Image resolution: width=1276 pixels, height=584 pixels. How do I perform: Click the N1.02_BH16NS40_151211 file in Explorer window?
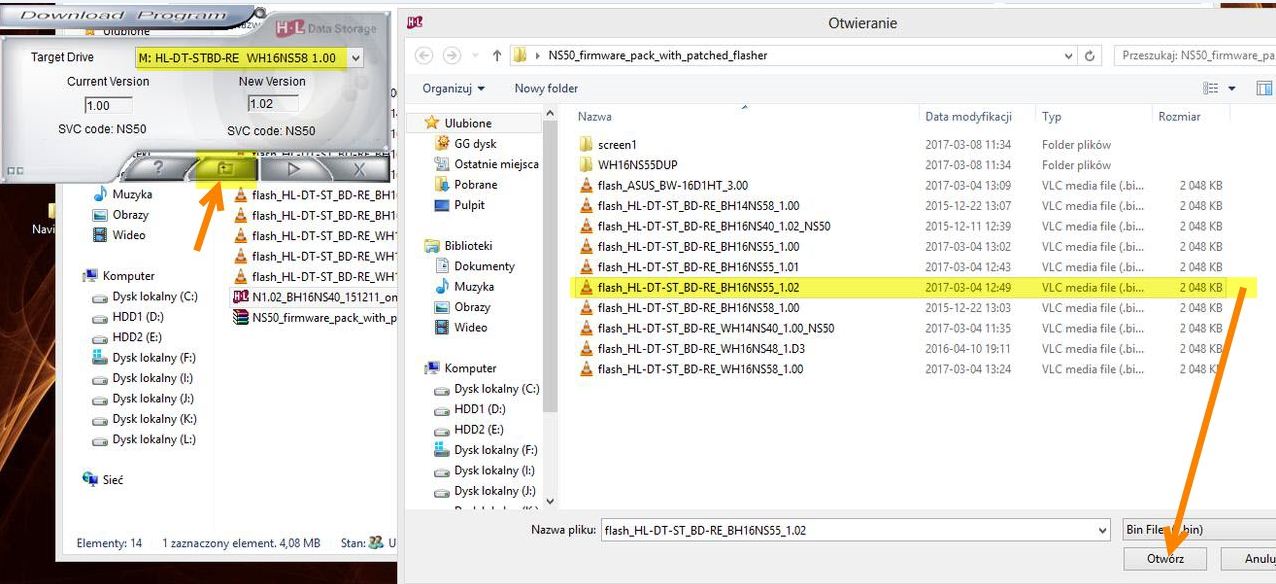(x=315, y=297)
